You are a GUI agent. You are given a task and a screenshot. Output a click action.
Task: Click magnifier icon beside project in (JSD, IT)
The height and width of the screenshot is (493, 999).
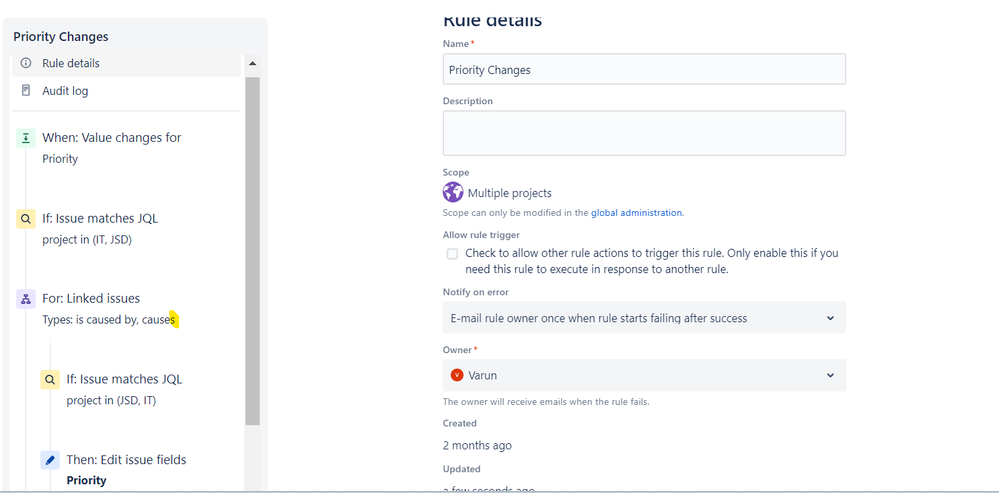click(x=50, y=380)
